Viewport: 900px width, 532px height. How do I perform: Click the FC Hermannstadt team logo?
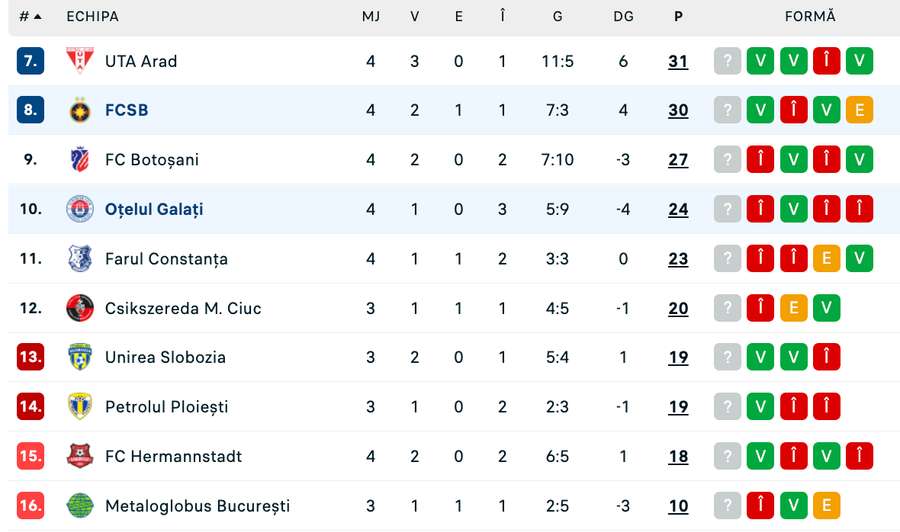point(79,456)
